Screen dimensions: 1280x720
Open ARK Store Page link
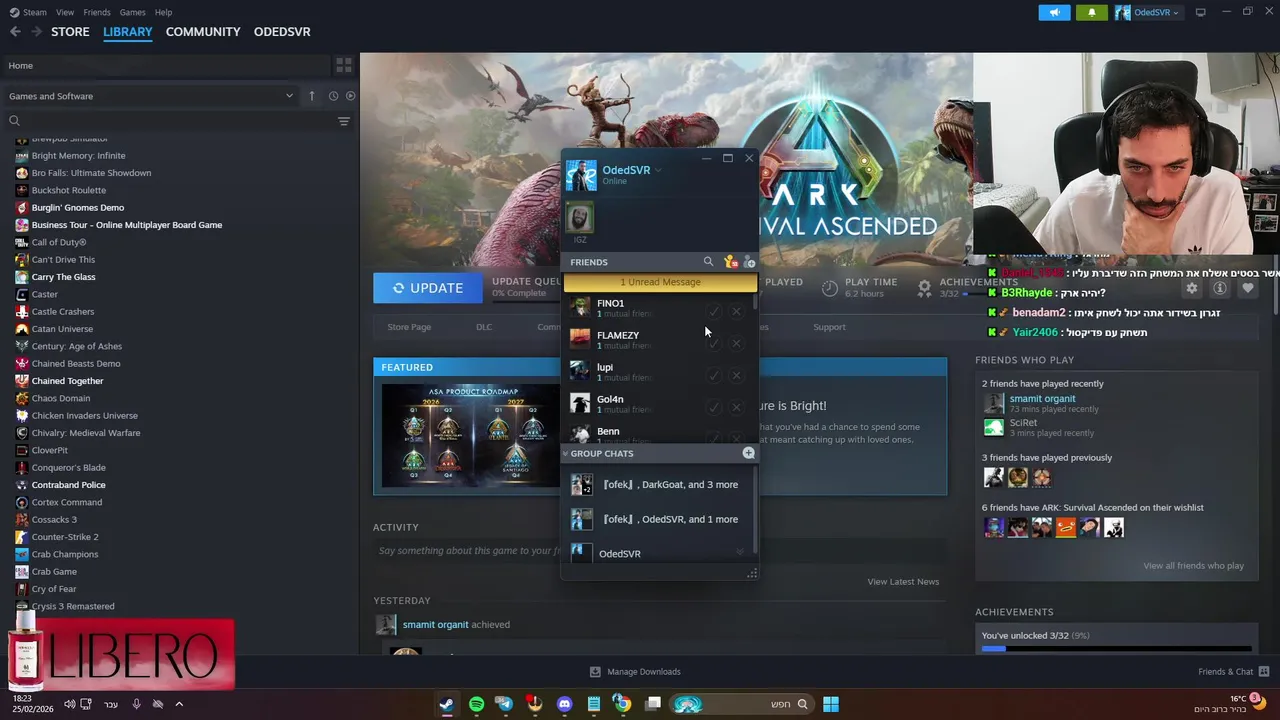(x=409, y=327)
